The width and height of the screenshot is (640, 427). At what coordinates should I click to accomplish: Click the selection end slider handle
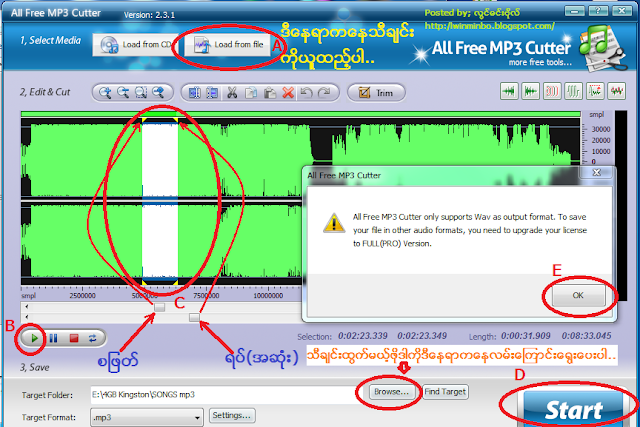click(x=195, y=317)
